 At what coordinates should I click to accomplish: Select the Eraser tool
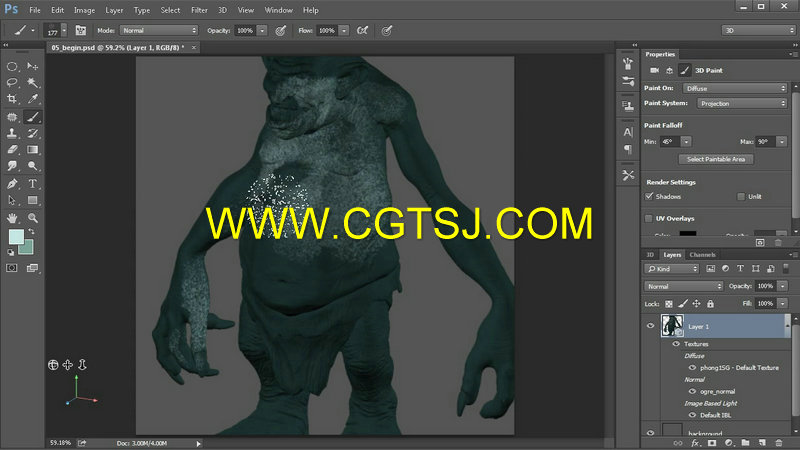[x=12, y=149]
